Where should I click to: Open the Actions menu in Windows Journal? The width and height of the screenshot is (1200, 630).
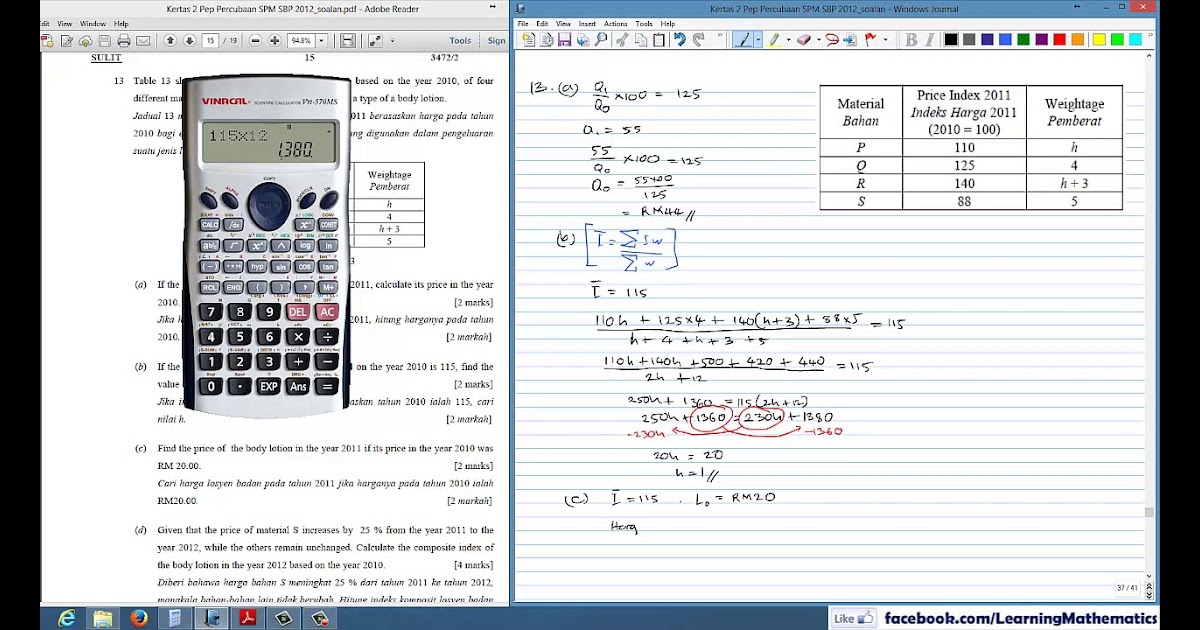point(615,23)
